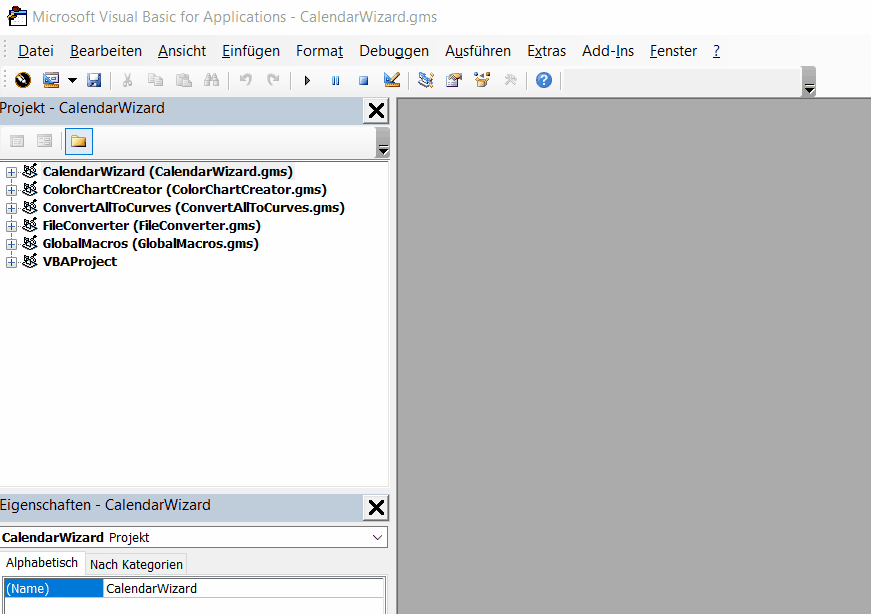Expand the ConvertAllToCurves project node
Screen dimensions: 871x614
[x=11, y=208]
